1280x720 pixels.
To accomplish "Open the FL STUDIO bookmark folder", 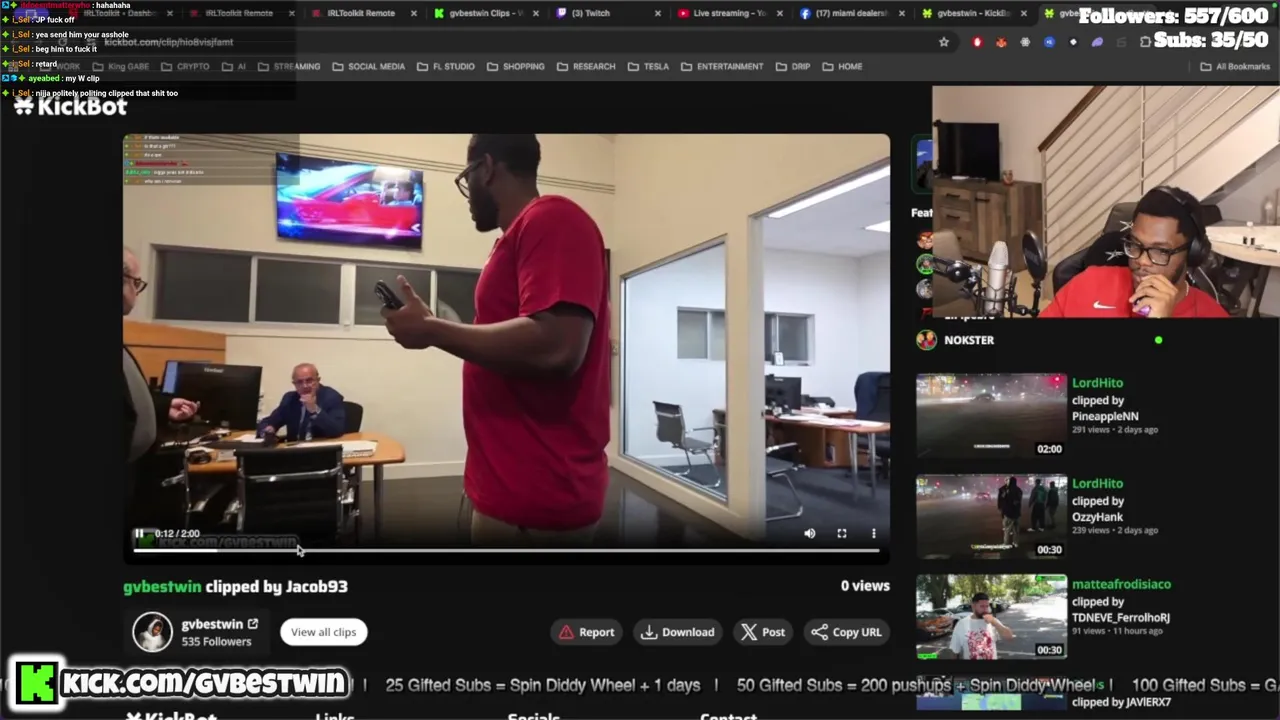I will [445, 66].
